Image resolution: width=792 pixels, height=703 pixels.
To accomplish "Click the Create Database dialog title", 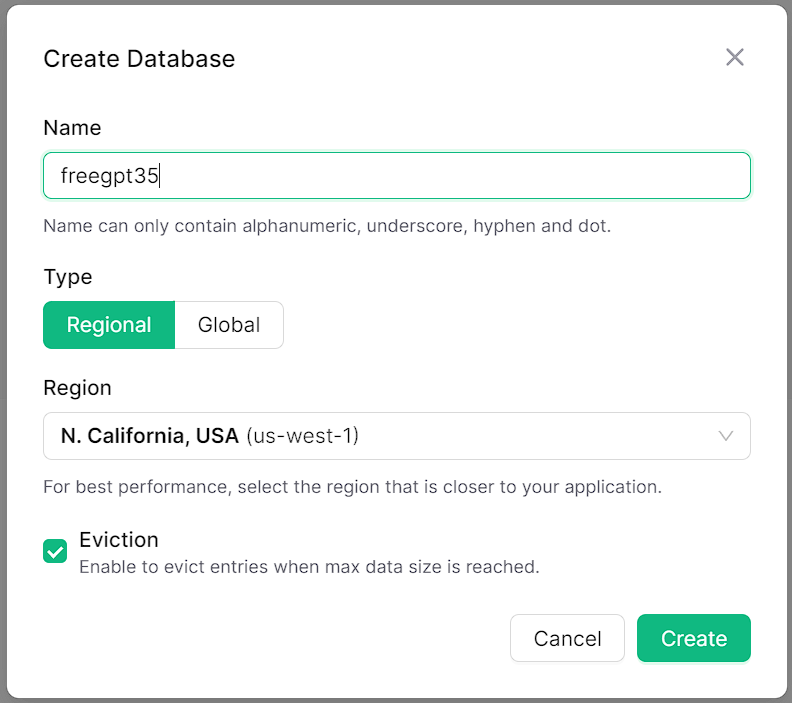I will (139, 59).
